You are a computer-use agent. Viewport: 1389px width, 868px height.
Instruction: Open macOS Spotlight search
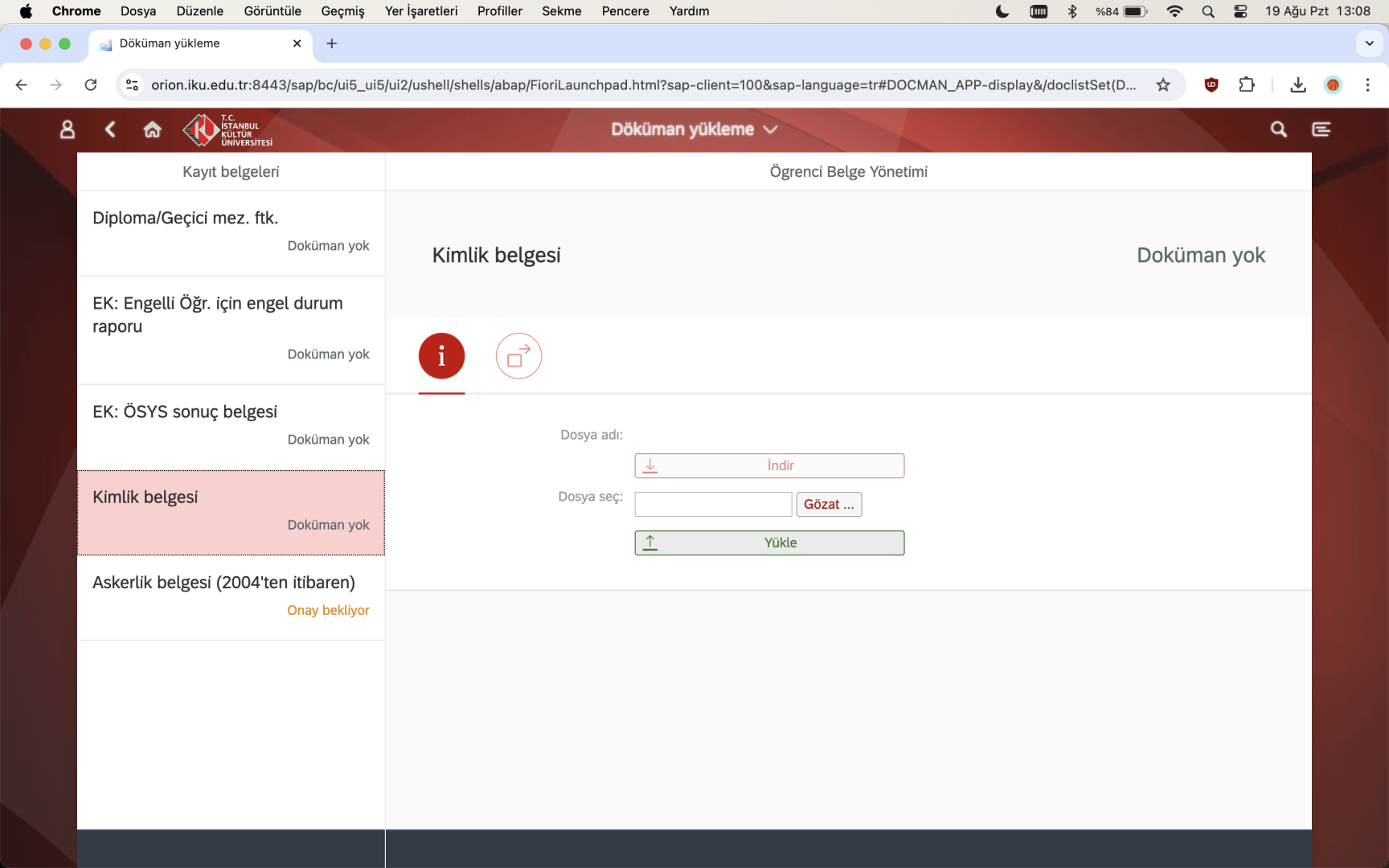tap(1207, 11)
